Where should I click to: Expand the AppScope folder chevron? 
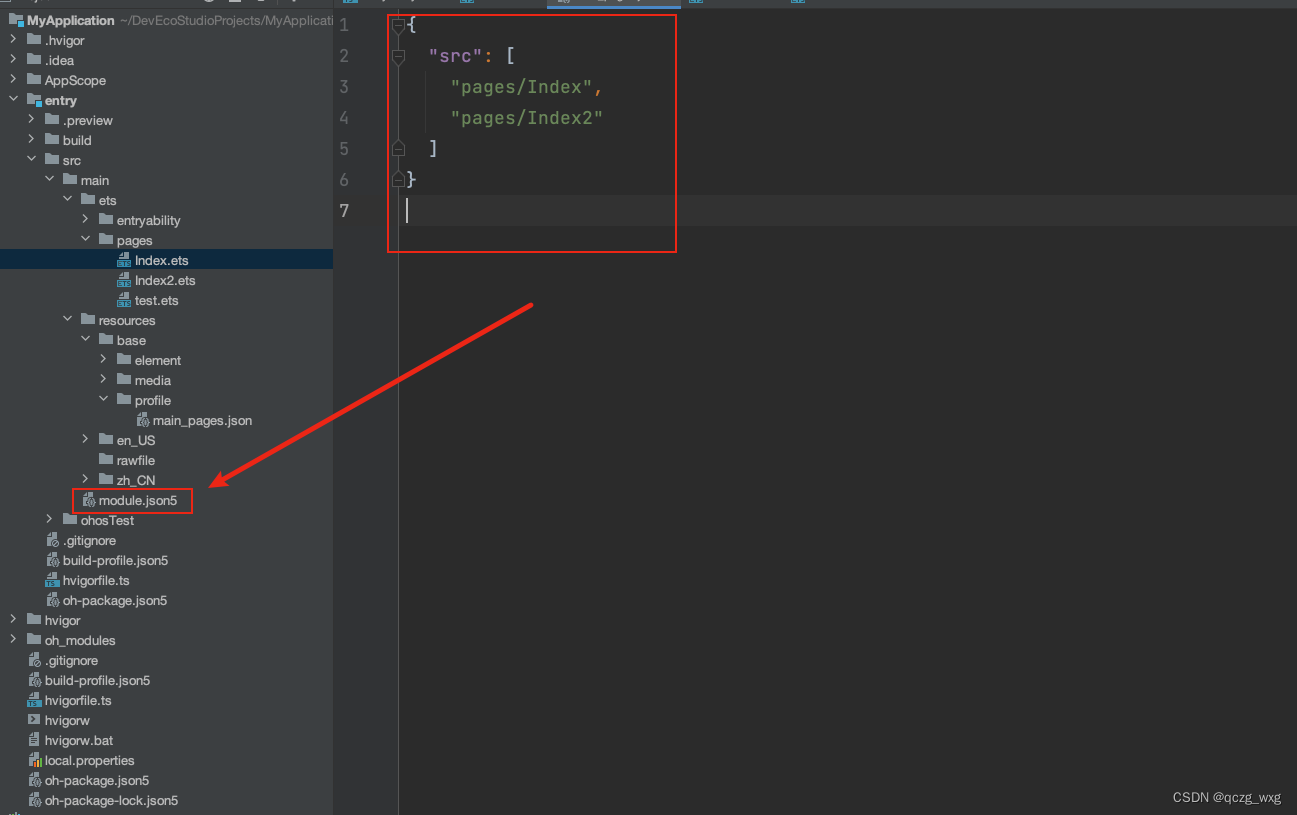click(13, 80)
